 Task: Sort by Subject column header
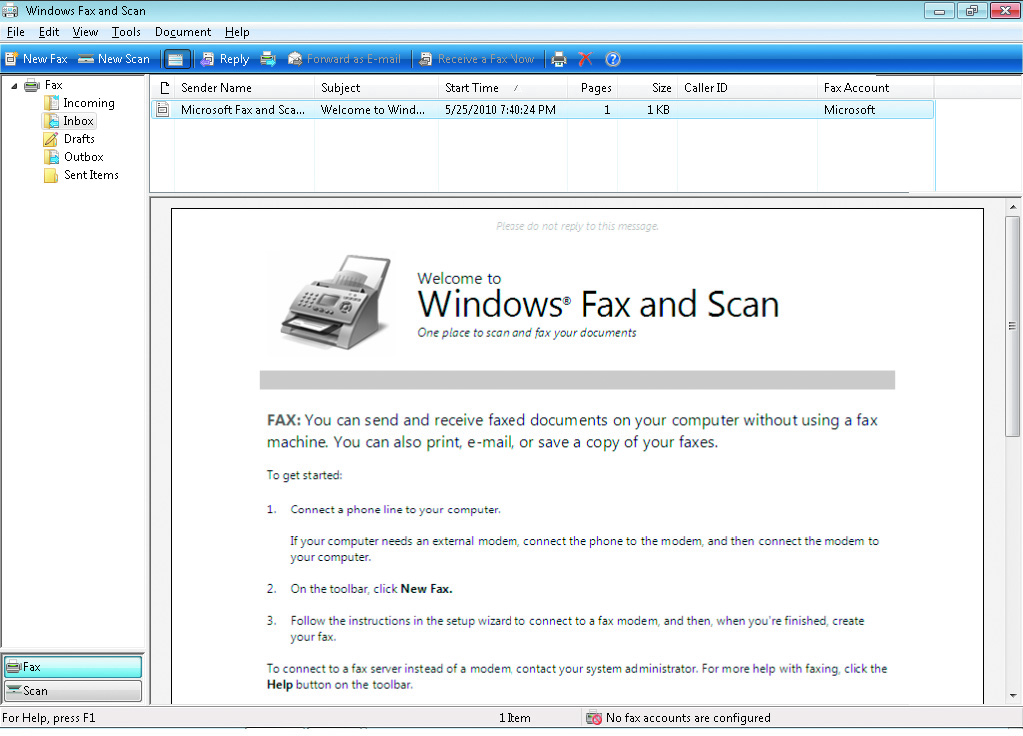pyautogui.click(x=376, y=88)
